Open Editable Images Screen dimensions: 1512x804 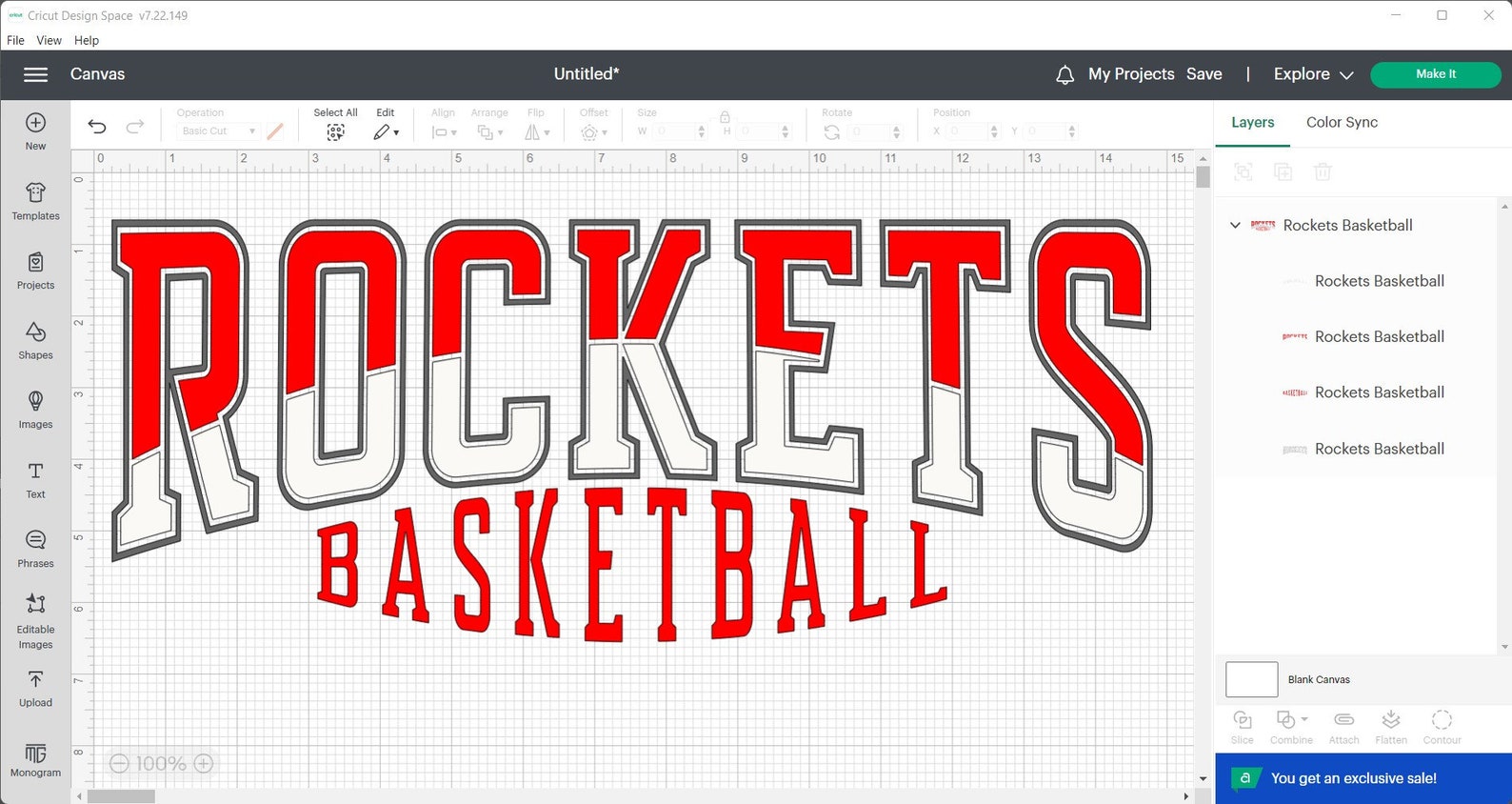(35, 621)
